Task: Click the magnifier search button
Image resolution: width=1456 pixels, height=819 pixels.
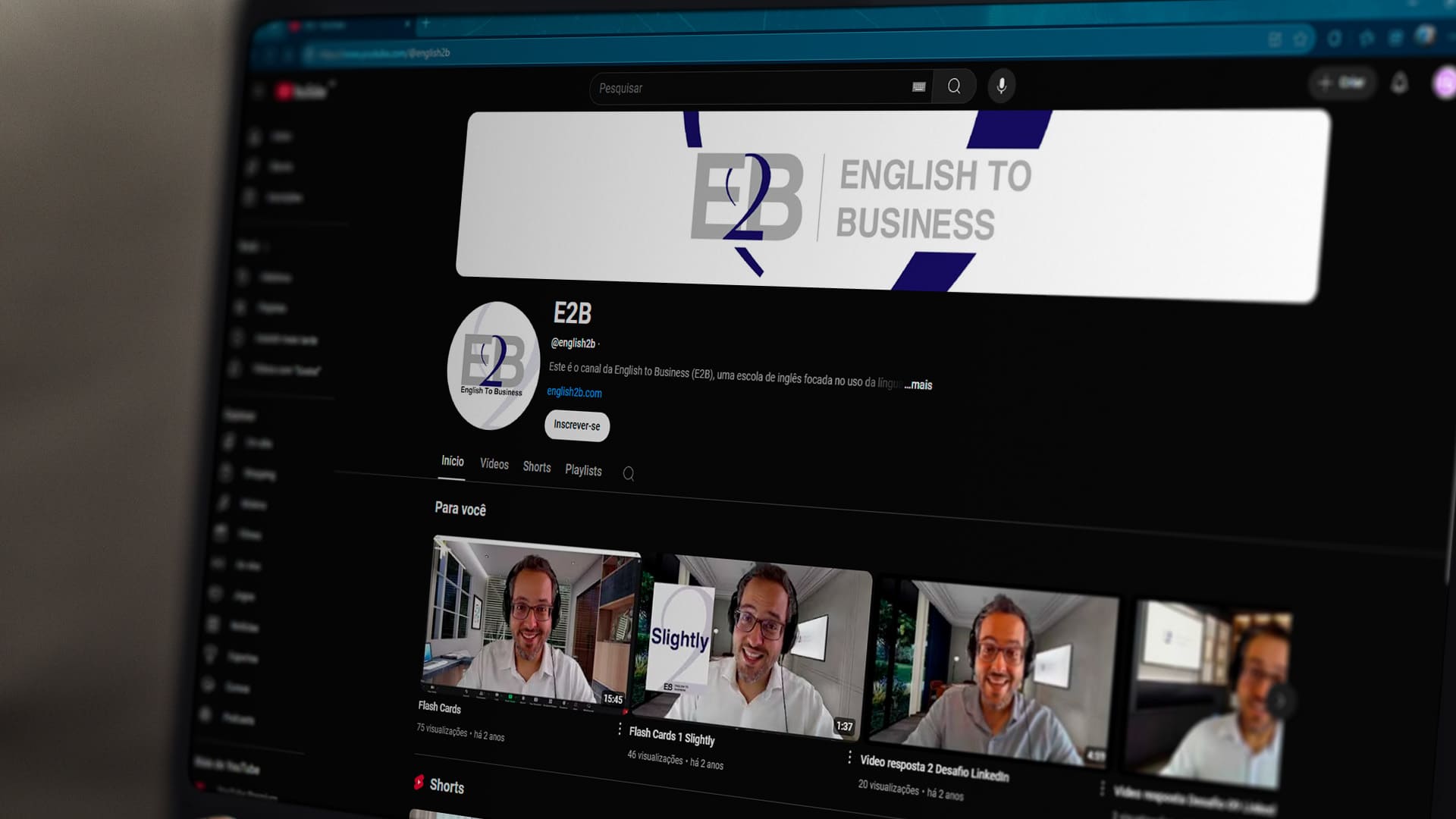Action: pyautogui.click(x=954, y=86)
